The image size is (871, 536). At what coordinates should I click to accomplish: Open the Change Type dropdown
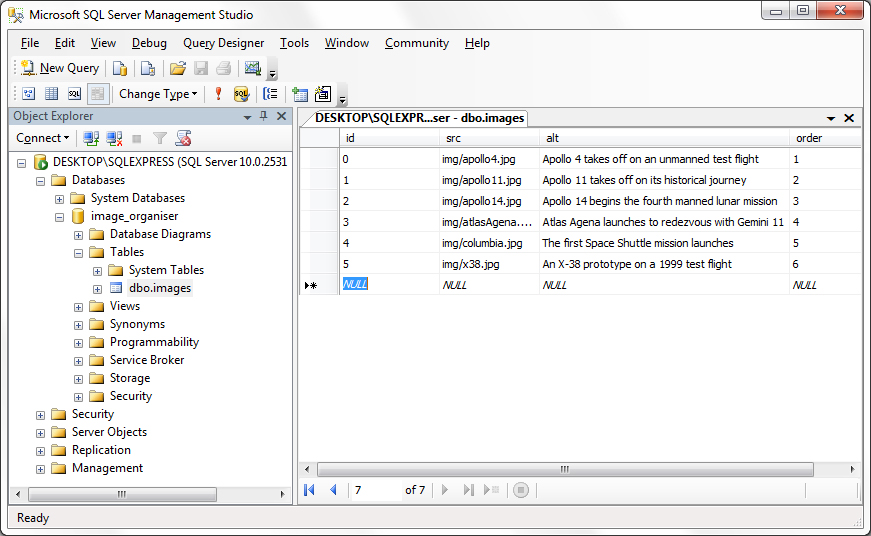pos(158,94)
